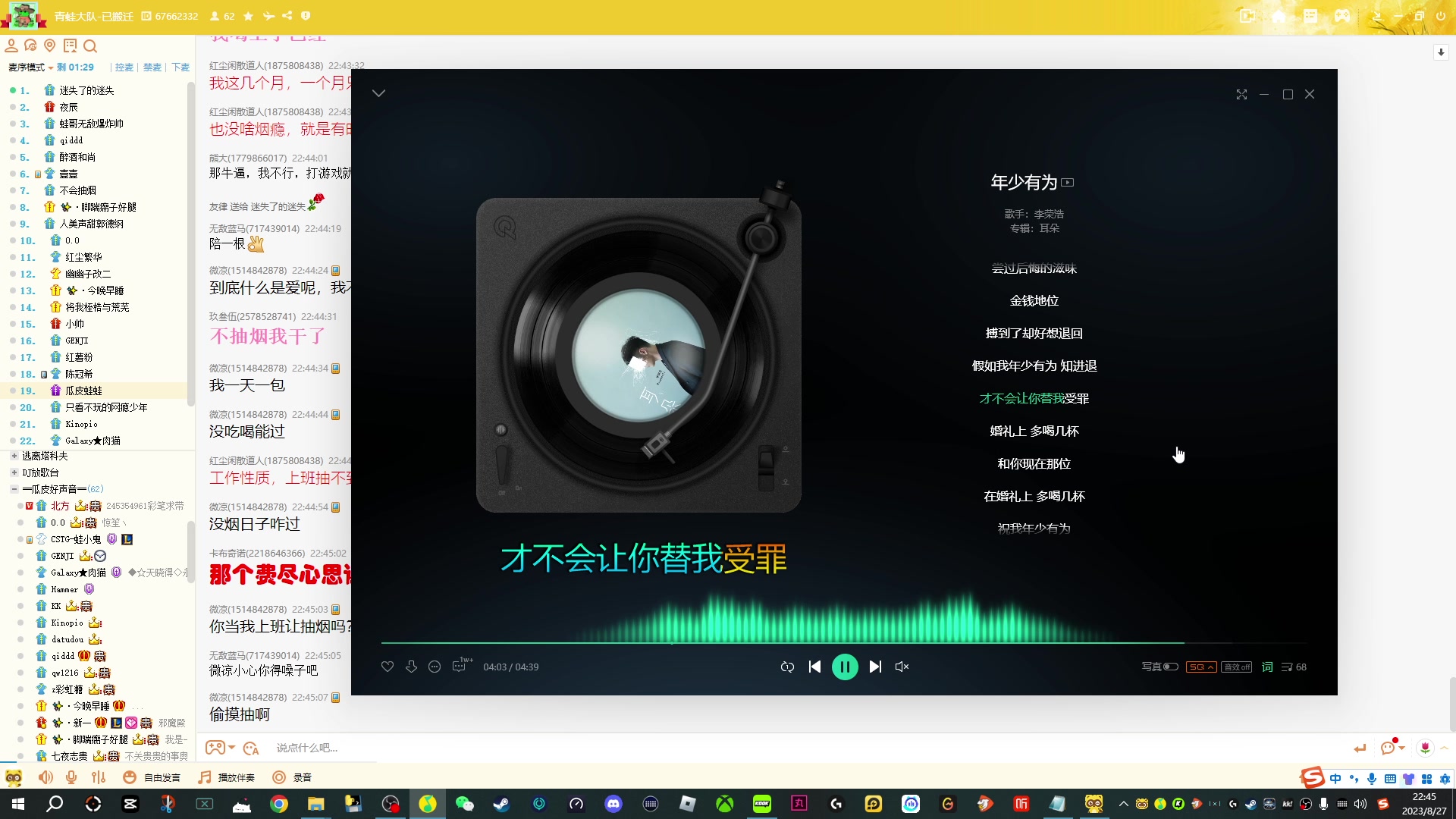Open song comments (1w+)
The height and width of the screenshot is (819, 1456).
pyautogui.click(x=461, y=665)
